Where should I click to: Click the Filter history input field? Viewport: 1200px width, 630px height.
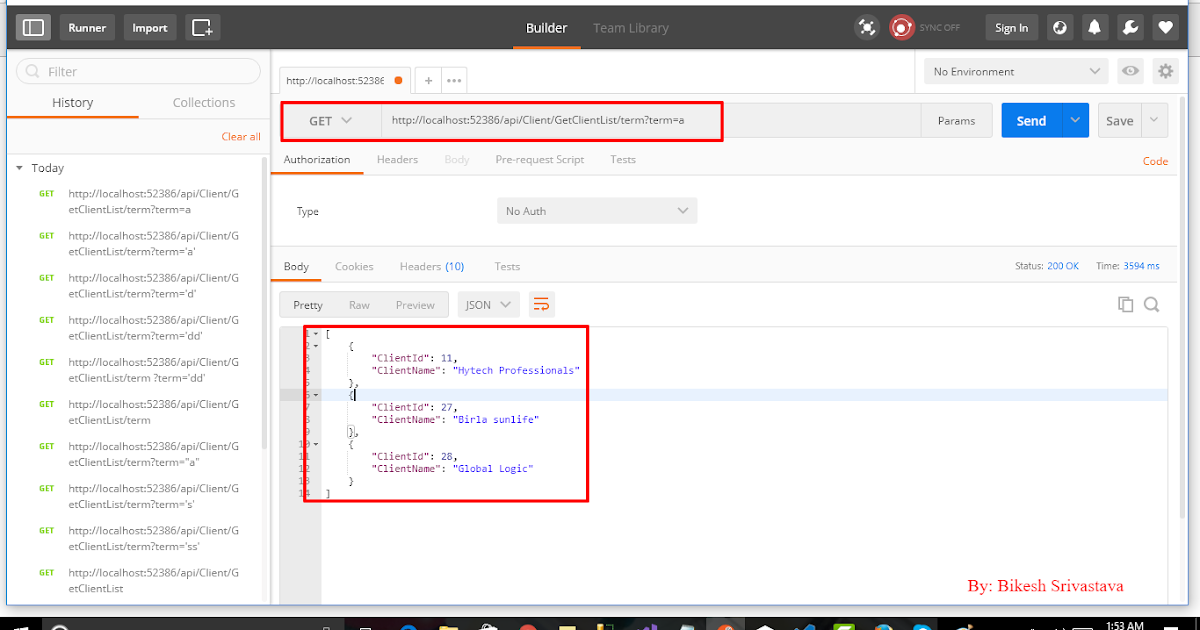(137, 72)
